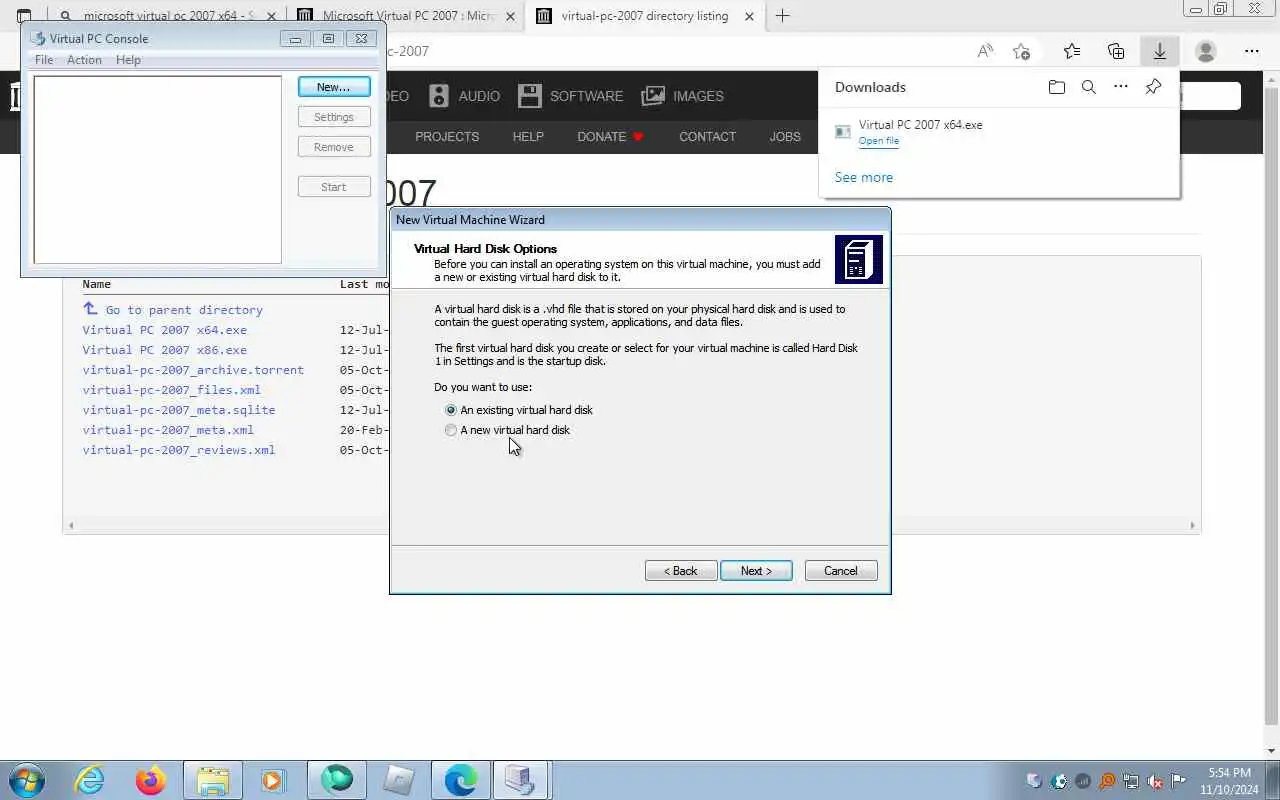Switch to 'Microsoft Virtual PC 2007' browser tab

click(408, 16)
